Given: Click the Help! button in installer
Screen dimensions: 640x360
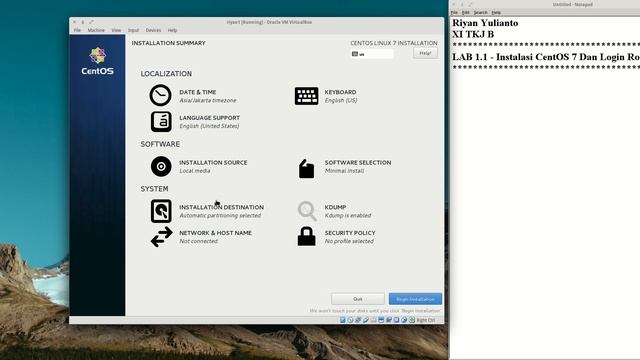Looking at the screenshot, I should click(x=425, y=53).
